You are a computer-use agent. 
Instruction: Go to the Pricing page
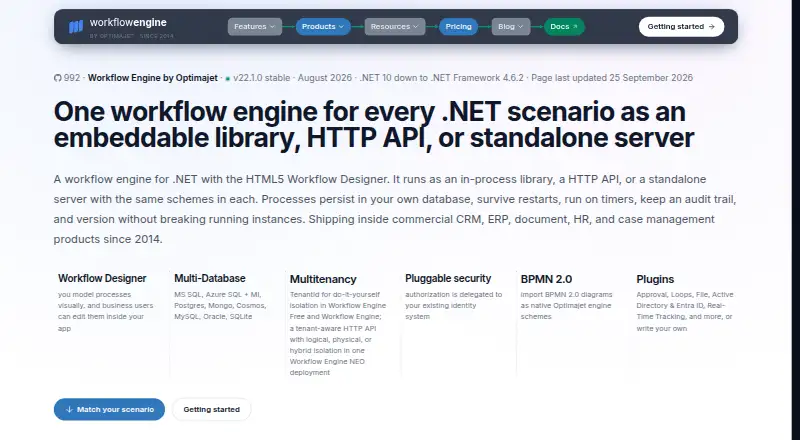458,27
